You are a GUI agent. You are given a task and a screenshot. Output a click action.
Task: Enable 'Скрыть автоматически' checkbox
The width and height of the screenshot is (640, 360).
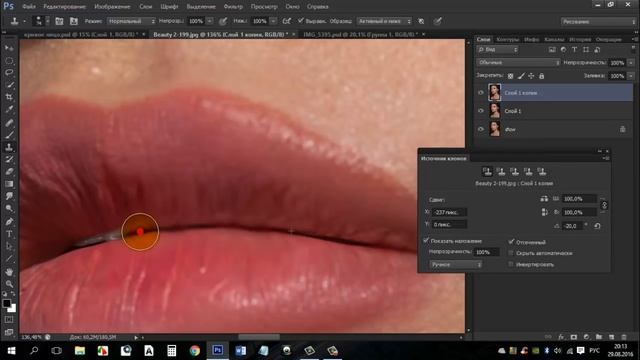[511, 253]
